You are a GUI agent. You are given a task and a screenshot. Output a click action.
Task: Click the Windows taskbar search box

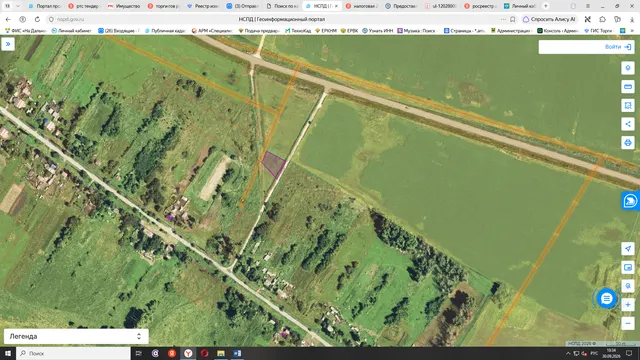(73, 353)
